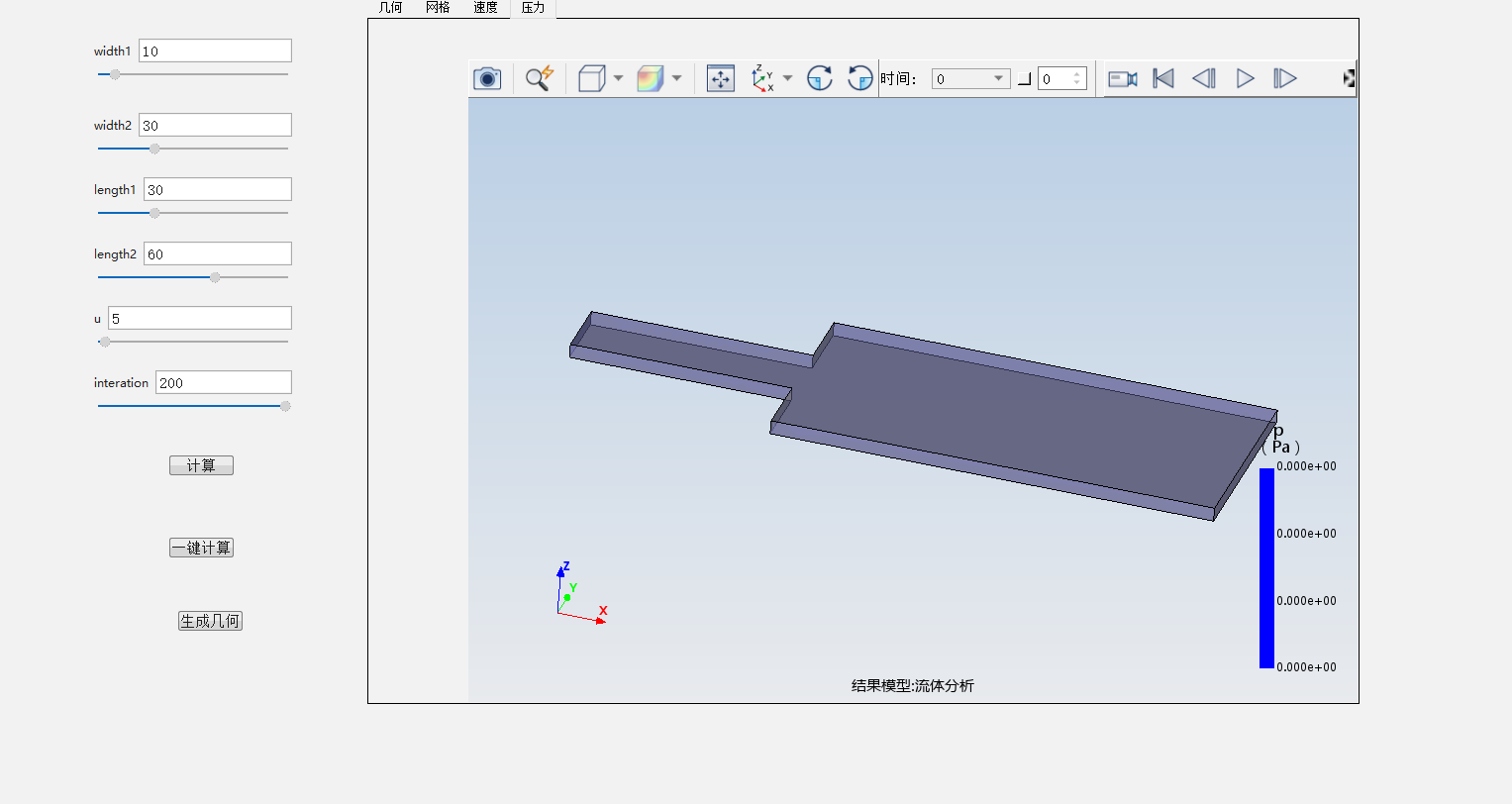
Task: Rotate view counterclockwise icon
Action: (x=860, y=78)
